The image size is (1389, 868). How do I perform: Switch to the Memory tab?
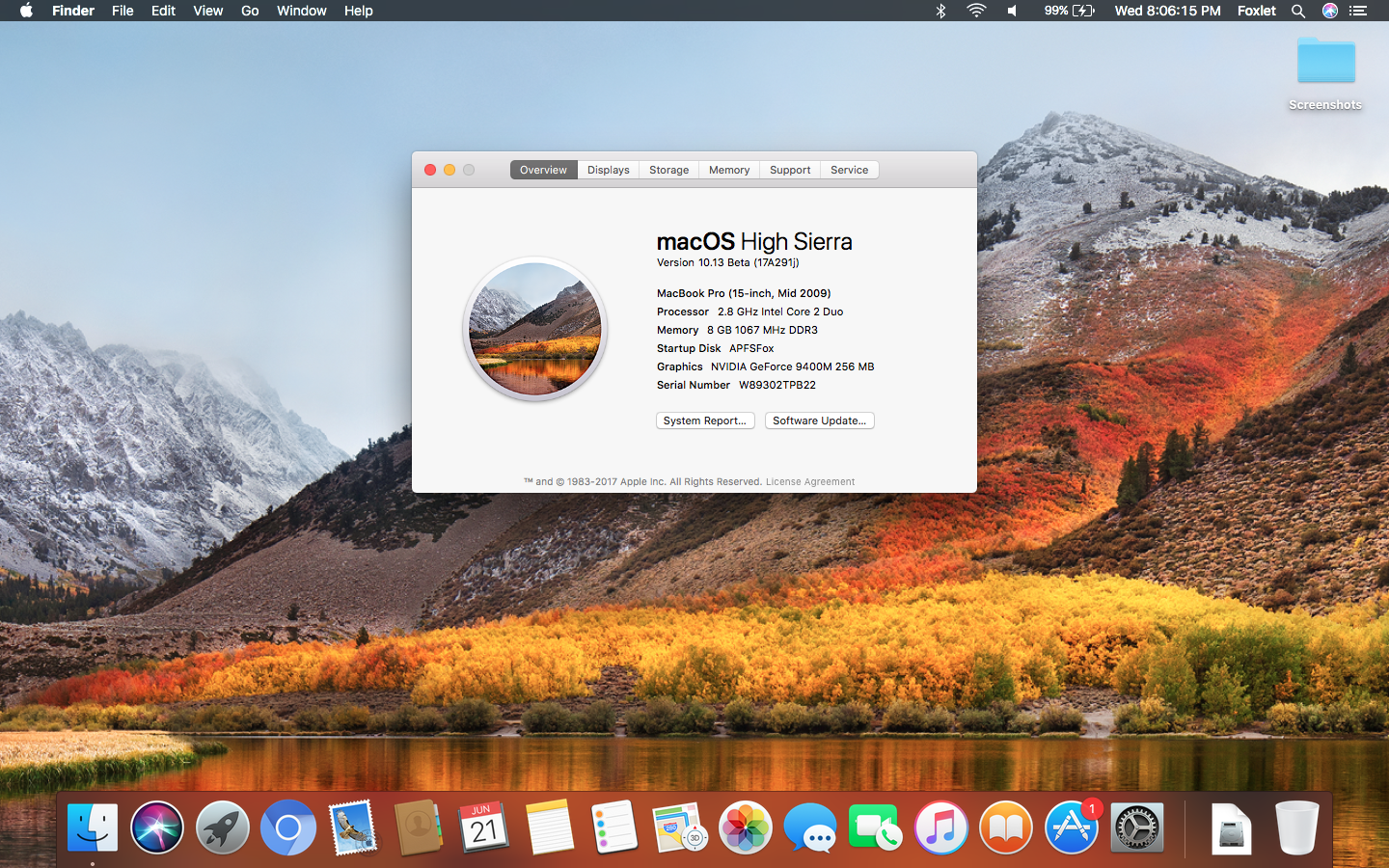click(729, 170)
